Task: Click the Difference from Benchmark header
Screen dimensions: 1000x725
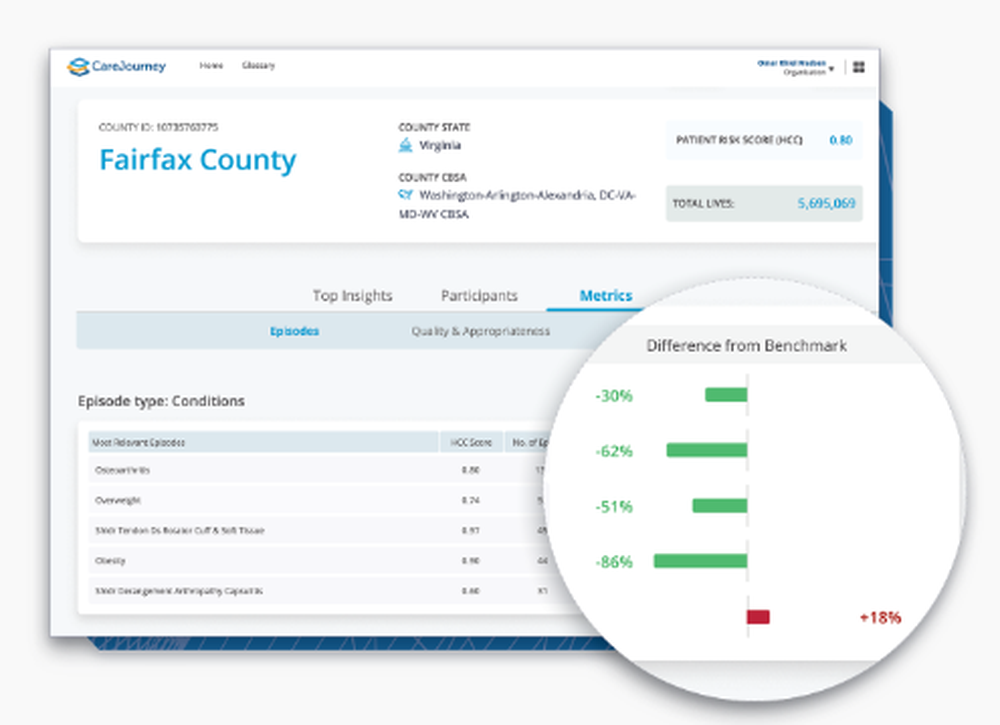Action: (x=746, y=346)
